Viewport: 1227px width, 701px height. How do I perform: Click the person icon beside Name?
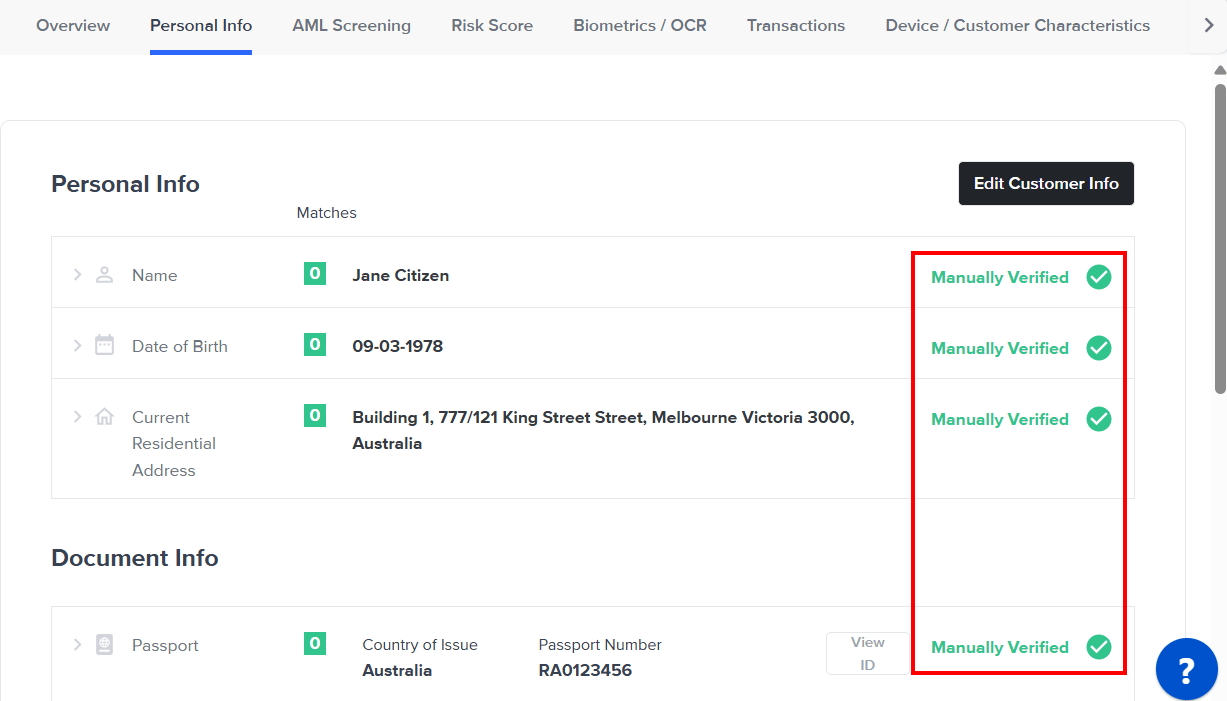[x=104, y=275]
